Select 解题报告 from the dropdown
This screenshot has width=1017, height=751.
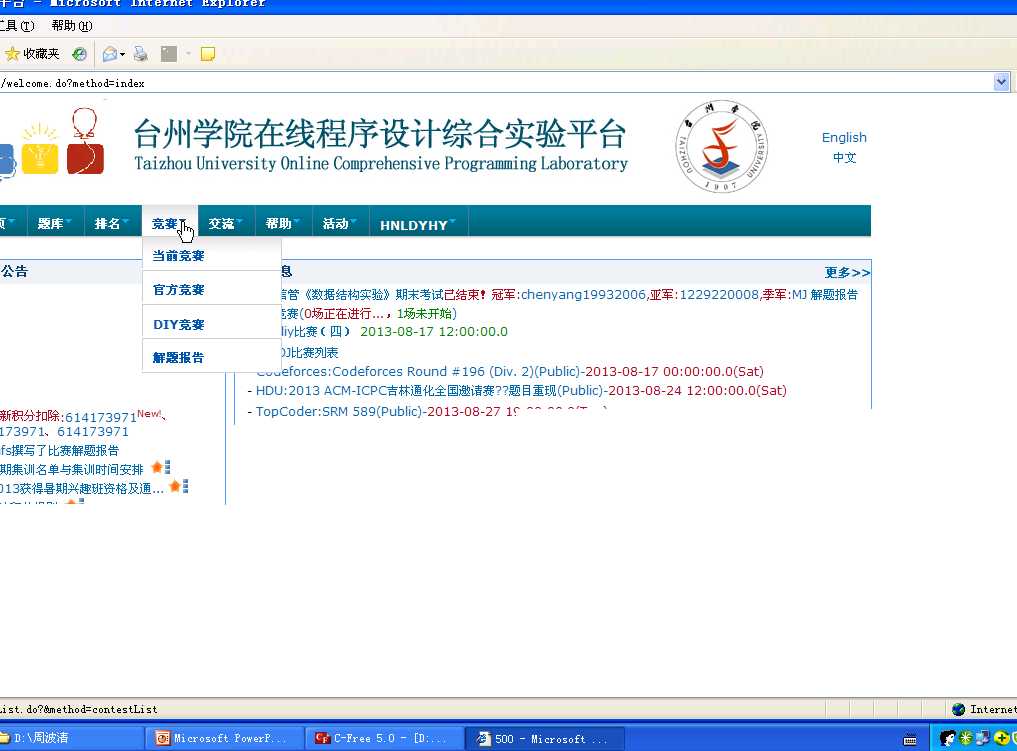pyautogui.click(x=211, y=357)
